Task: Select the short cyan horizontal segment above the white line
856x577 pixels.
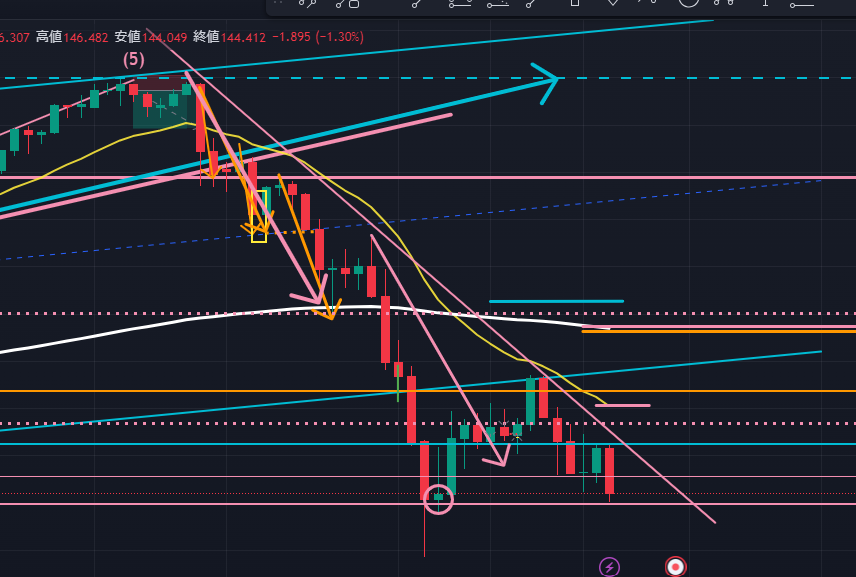Action: pyautogui.click(x=555, y=300)
